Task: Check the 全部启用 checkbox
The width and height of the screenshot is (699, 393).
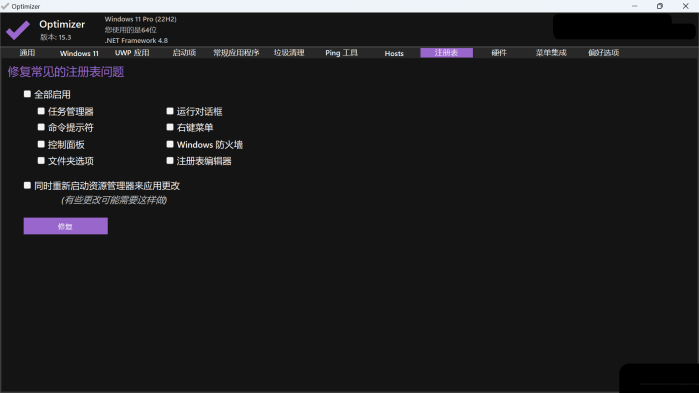Action: coord(27,94)
